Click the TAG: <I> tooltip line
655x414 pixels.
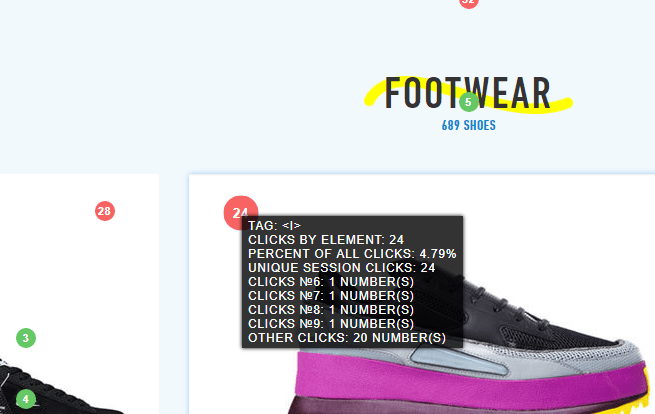[274, 226]
